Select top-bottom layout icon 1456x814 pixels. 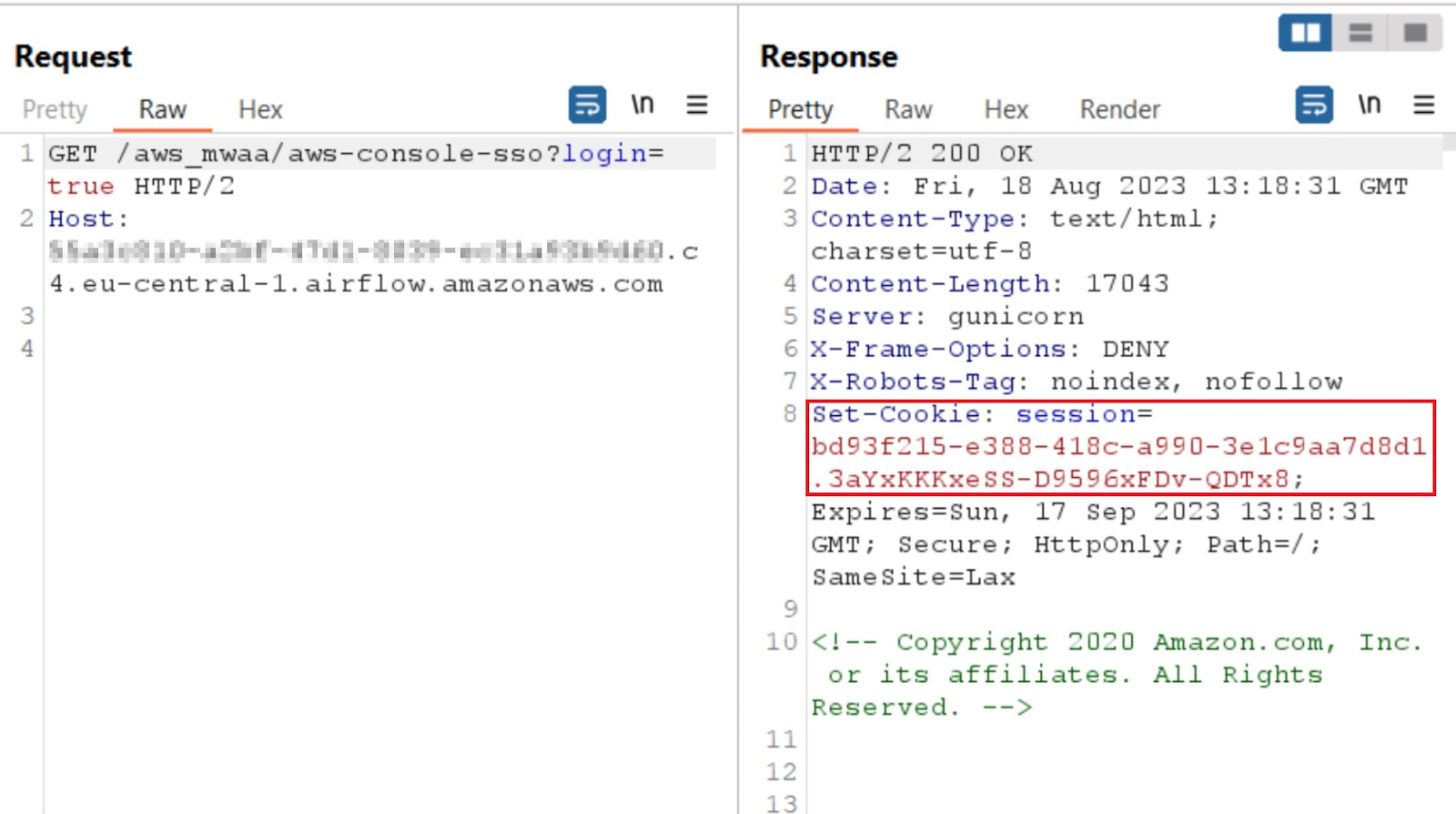click(1360, 34)
